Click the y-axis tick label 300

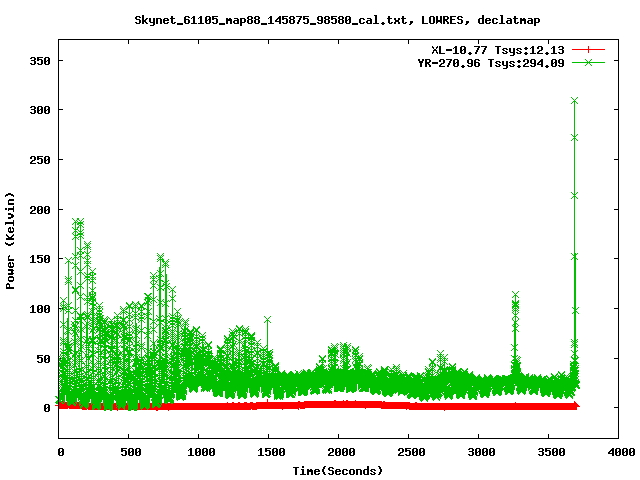click(38, 110)
